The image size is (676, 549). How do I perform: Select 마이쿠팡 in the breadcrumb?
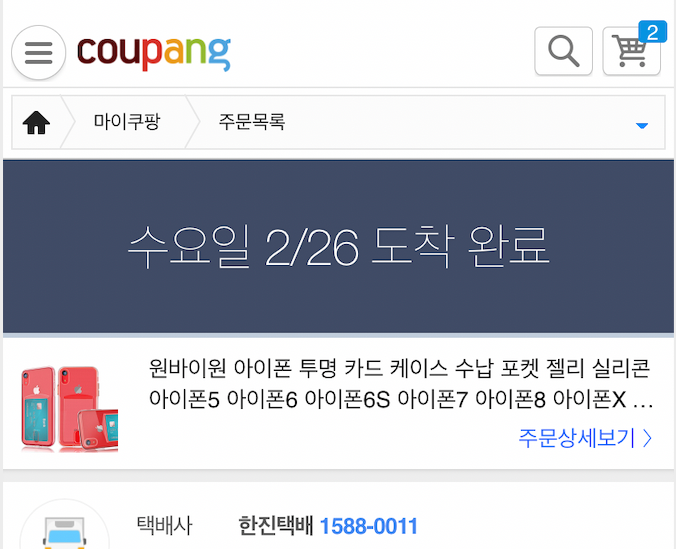click(x=127, y=122)
